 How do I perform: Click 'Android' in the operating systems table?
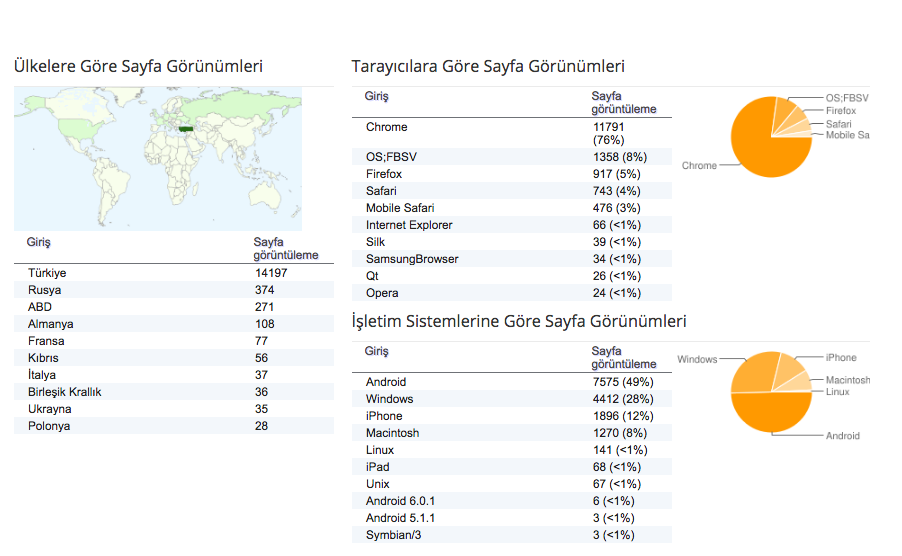point(386,382)
